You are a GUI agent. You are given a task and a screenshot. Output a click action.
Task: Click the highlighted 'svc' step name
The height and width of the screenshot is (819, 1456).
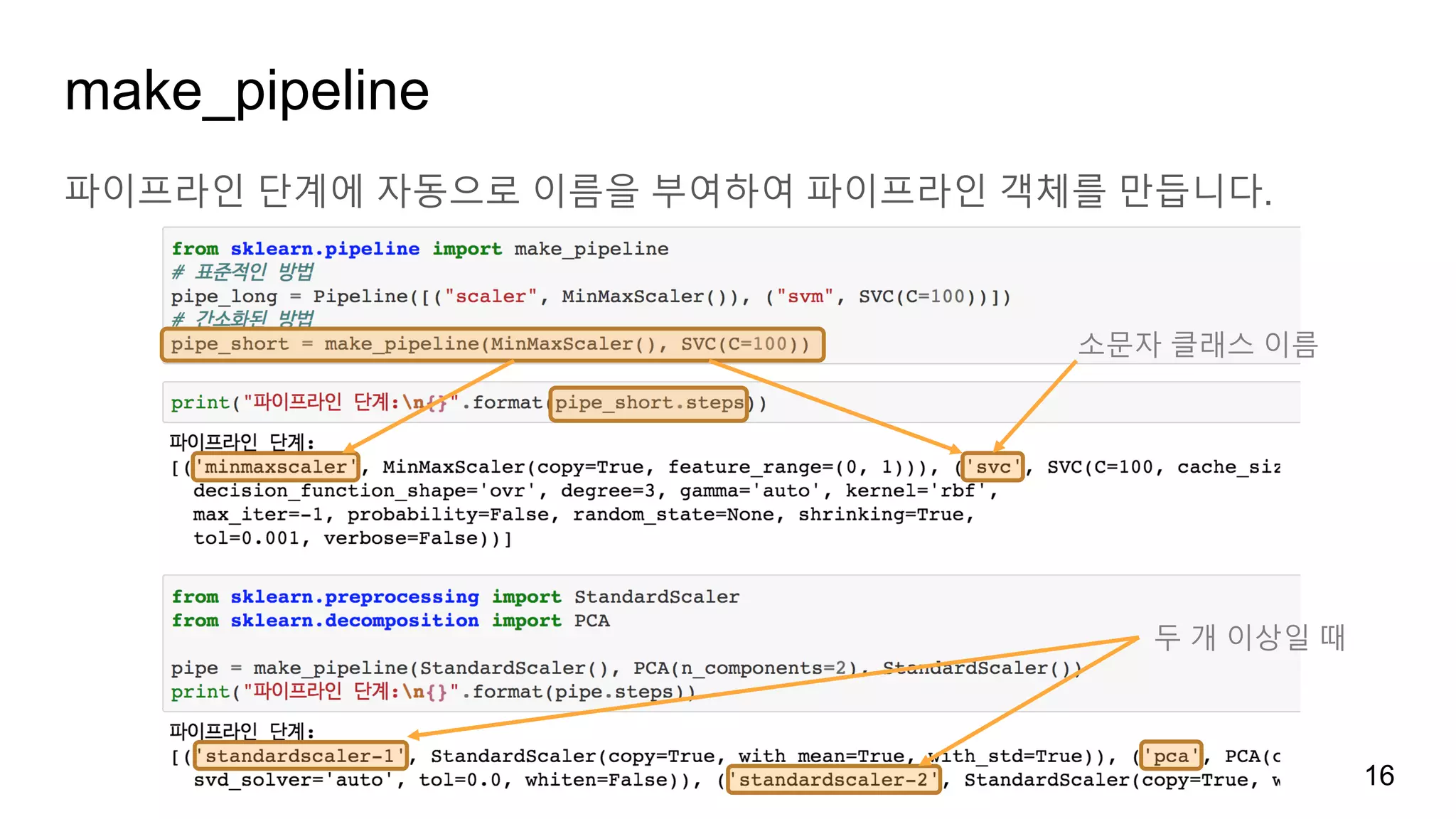[992, 467]
